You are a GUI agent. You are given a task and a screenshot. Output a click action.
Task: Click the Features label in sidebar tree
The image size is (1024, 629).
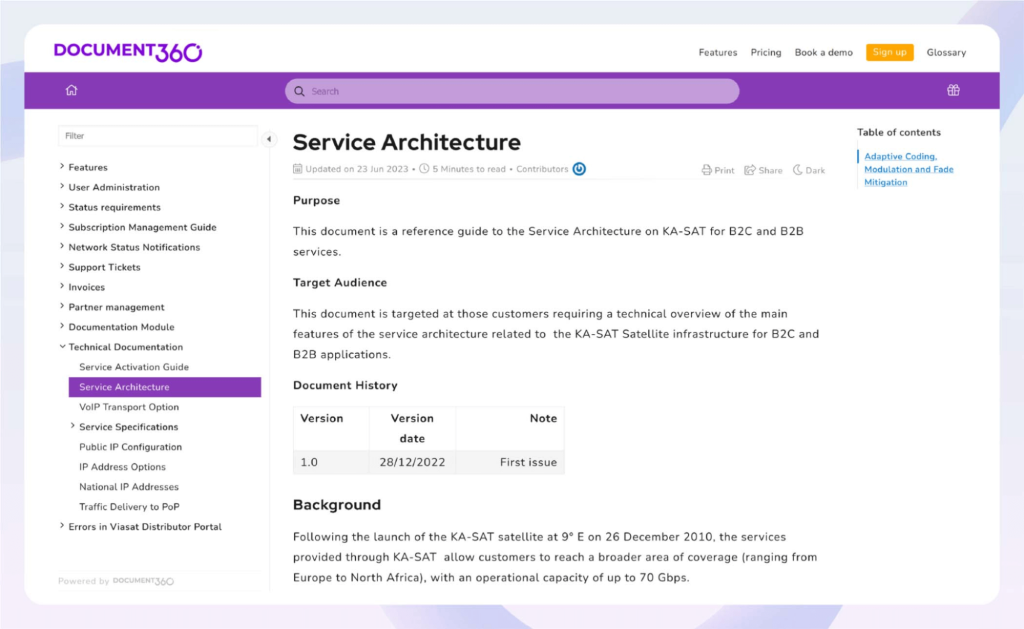(x=88, y=167)
